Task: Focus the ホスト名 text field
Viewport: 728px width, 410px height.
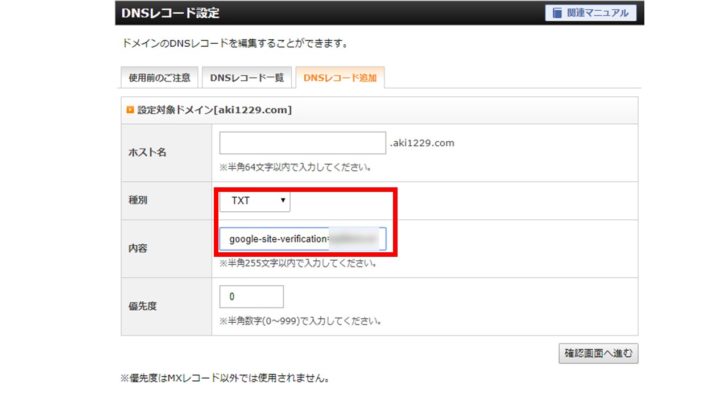Action: coord(302,143)
